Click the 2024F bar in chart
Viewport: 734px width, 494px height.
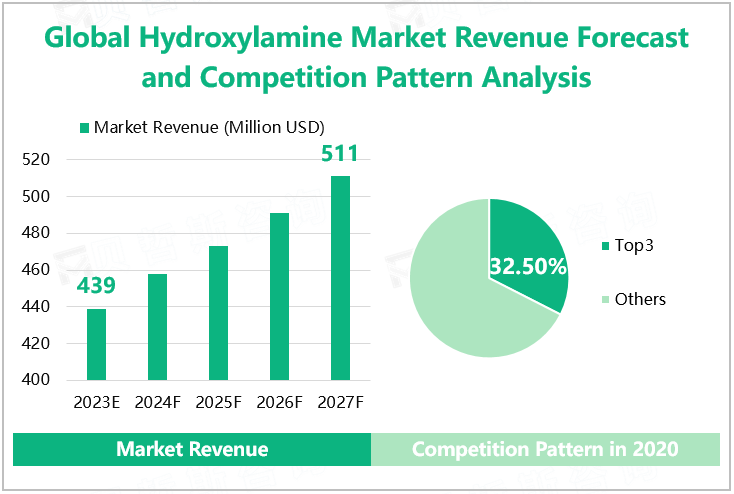pos(157,327)
